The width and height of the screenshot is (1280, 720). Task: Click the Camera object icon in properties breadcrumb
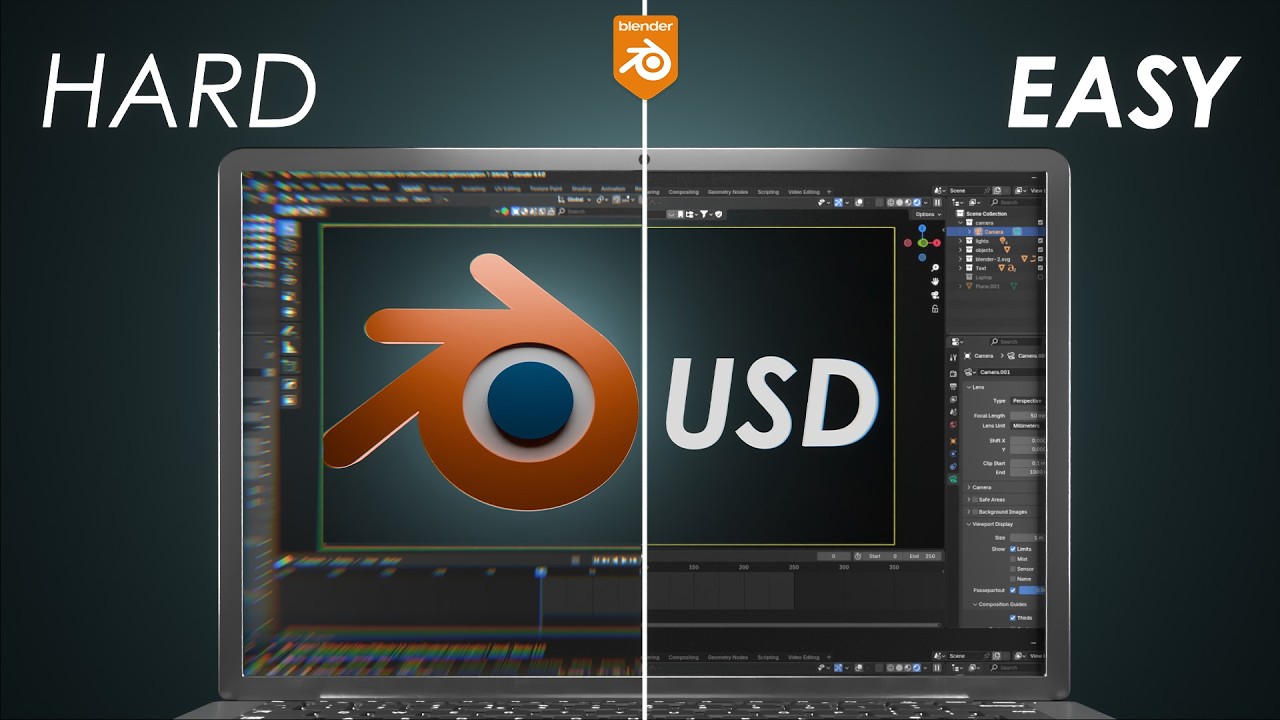point(967,356)
